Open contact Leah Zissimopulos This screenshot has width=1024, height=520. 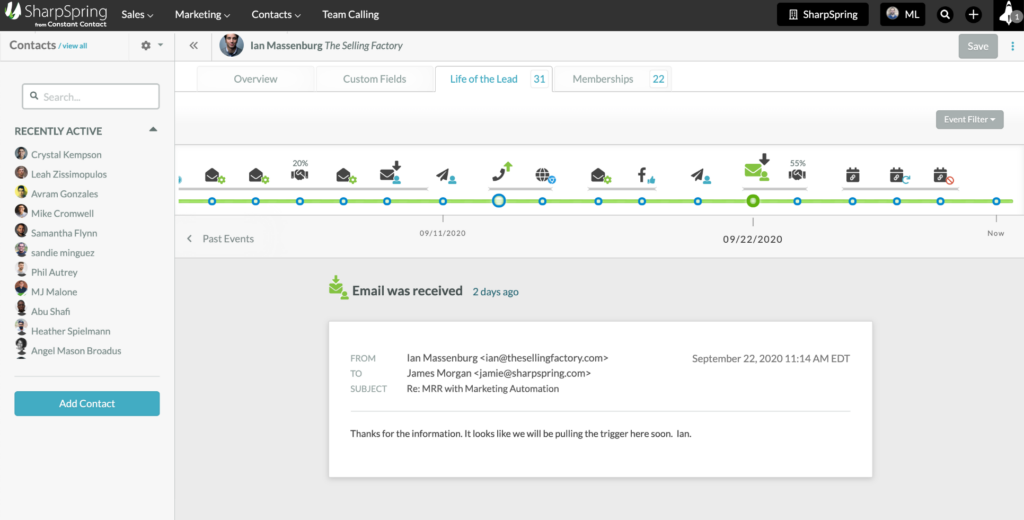(69, 174)
